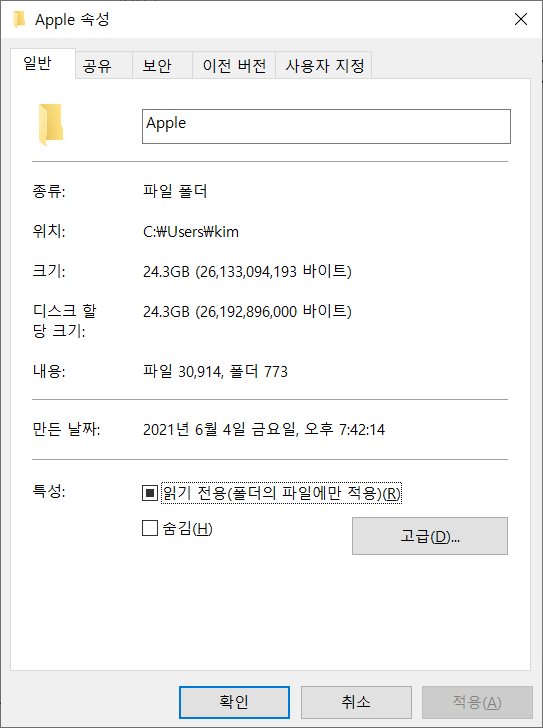543x728 pixels.
Task: Click the 고급(D)... button
Action: (x=430, y=536)
